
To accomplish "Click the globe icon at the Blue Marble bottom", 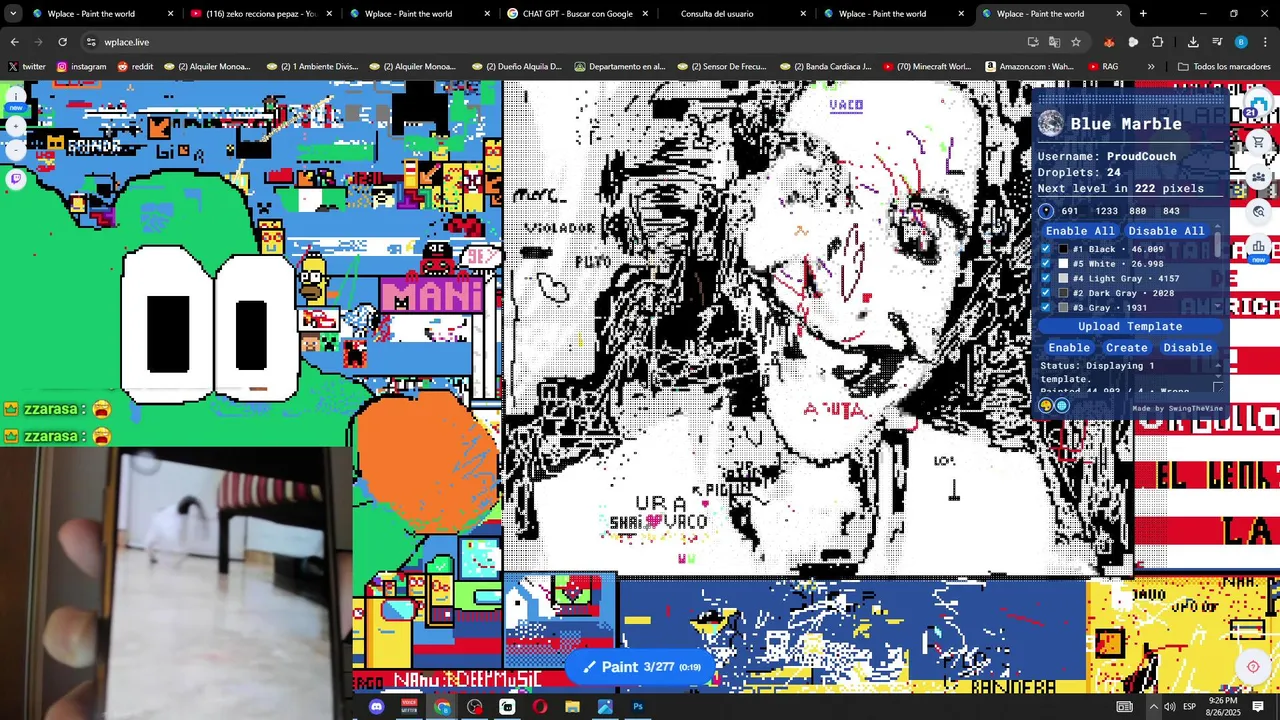I will [1062, 406].
